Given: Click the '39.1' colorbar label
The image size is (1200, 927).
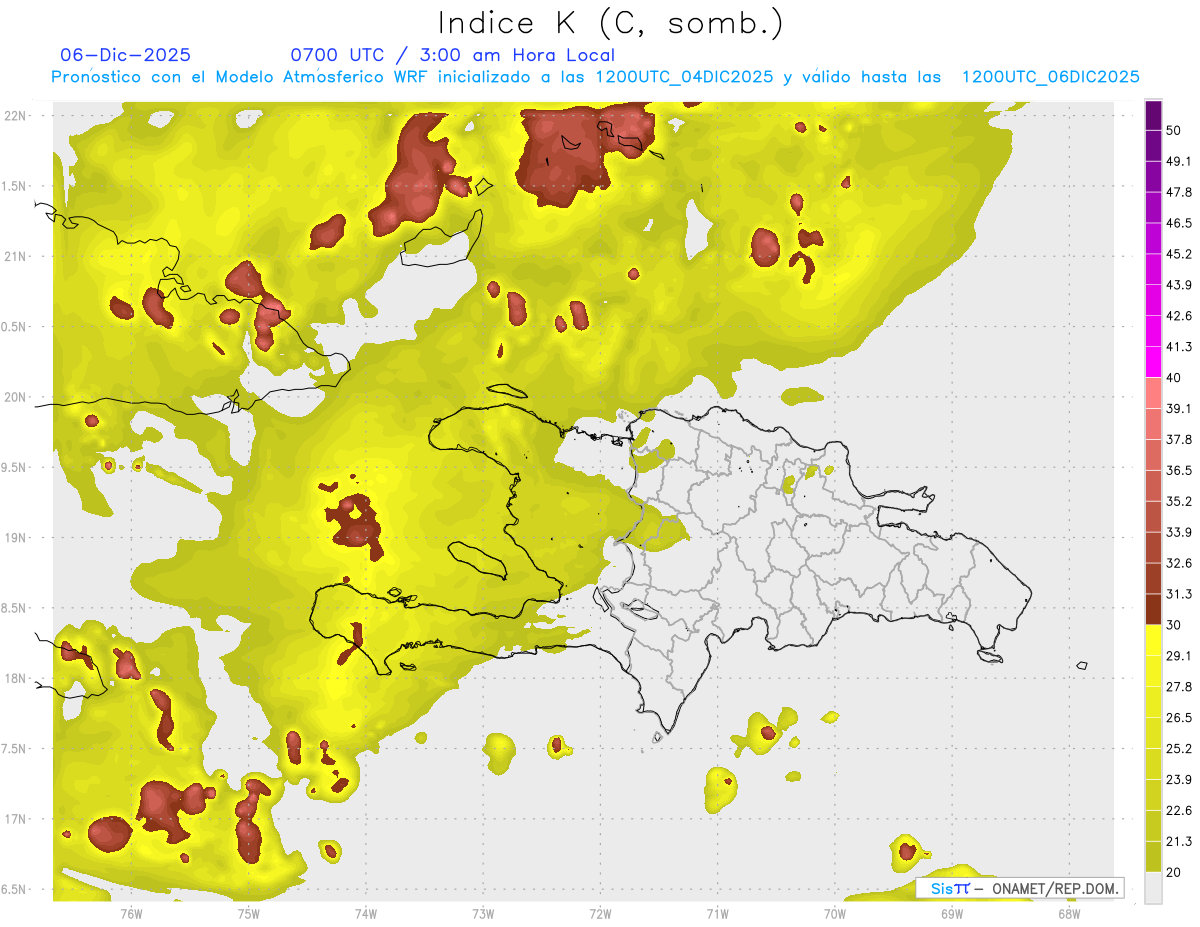Looking at the screenshot, I should [1179, 408].
